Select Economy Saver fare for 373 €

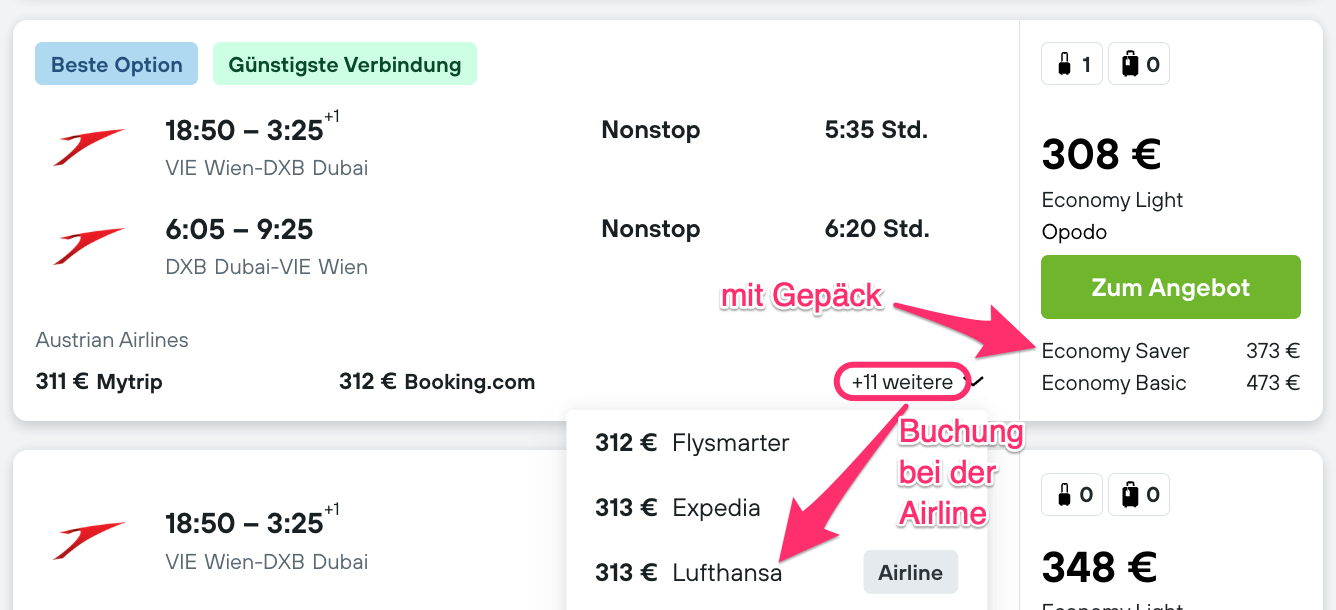pyautogui.click(x=1170, y=351)
